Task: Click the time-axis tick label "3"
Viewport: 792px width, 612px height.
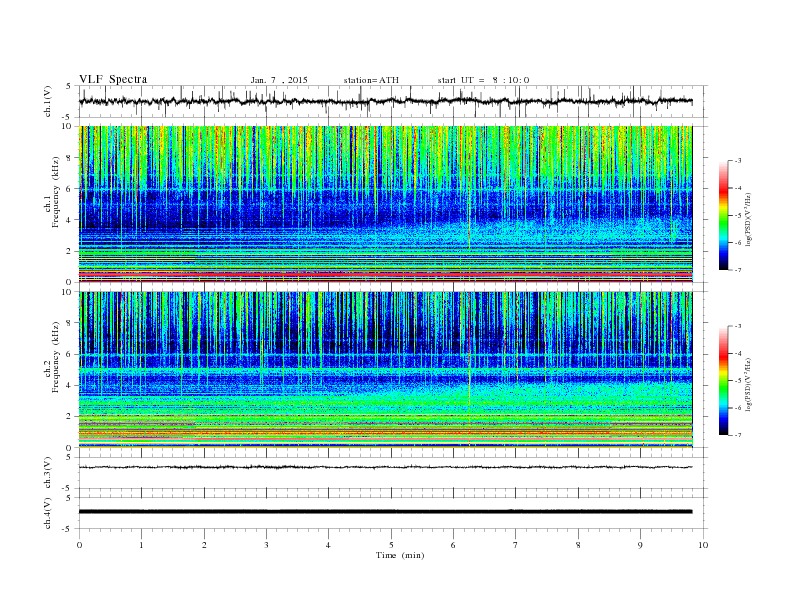Action: point(266,545)
